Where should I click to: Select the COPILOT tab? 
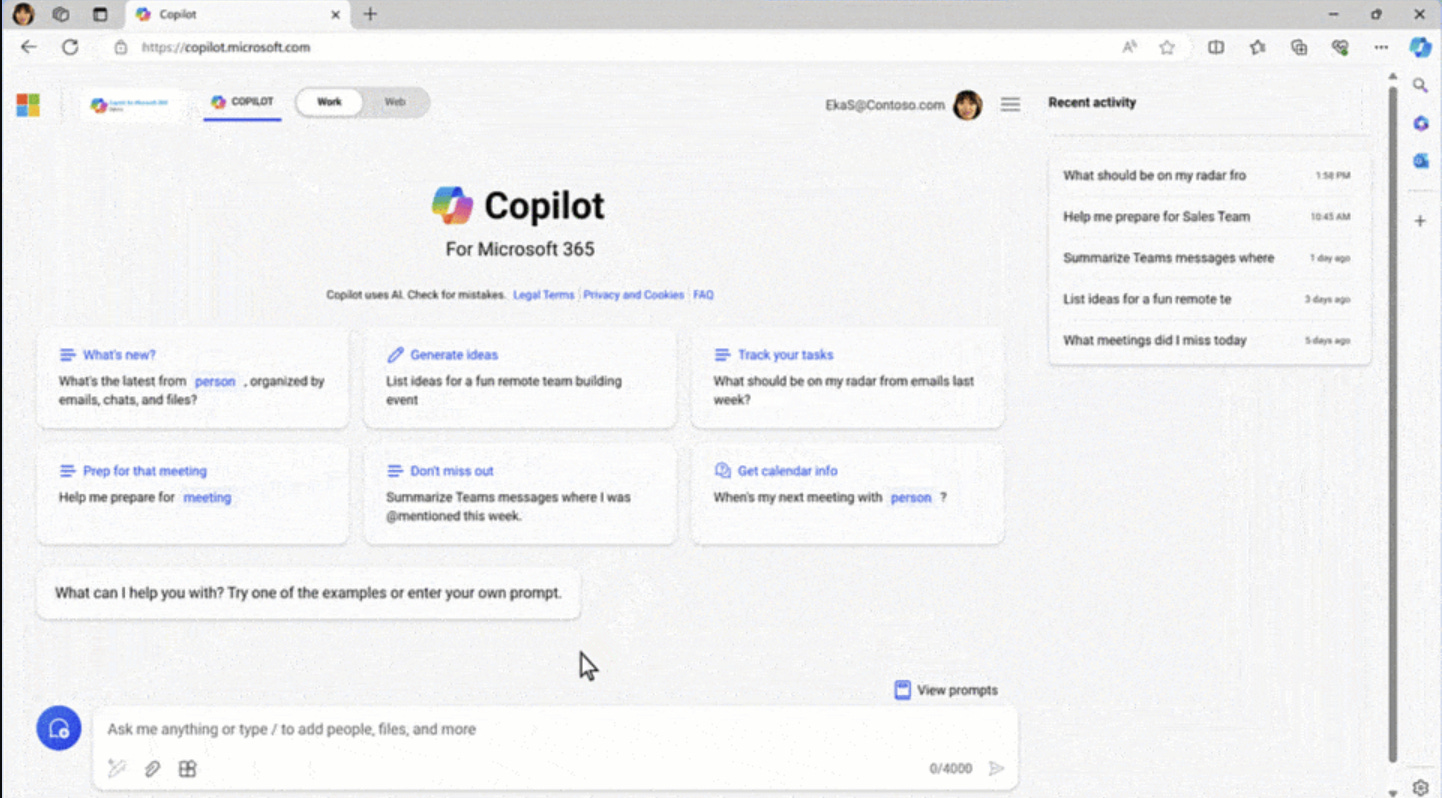coord(242,102)
